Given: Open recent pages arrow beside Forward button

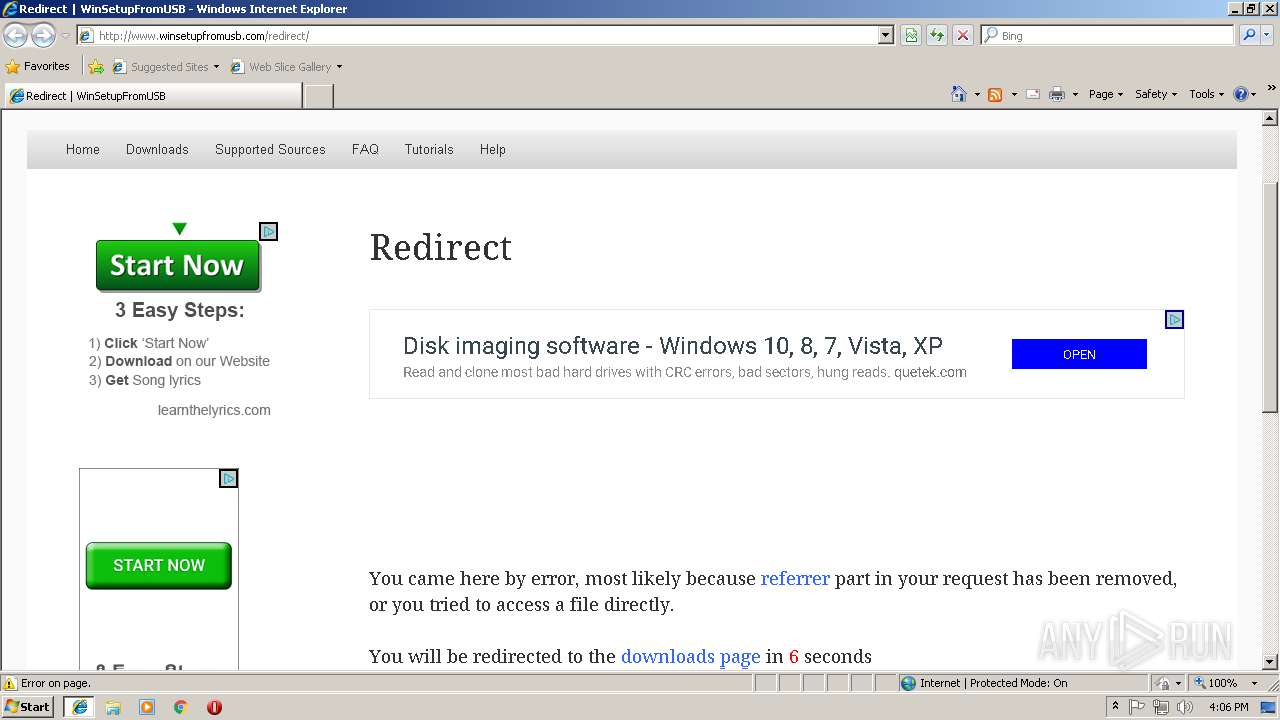Looking at the screenshot, I should tap(65, 35).
